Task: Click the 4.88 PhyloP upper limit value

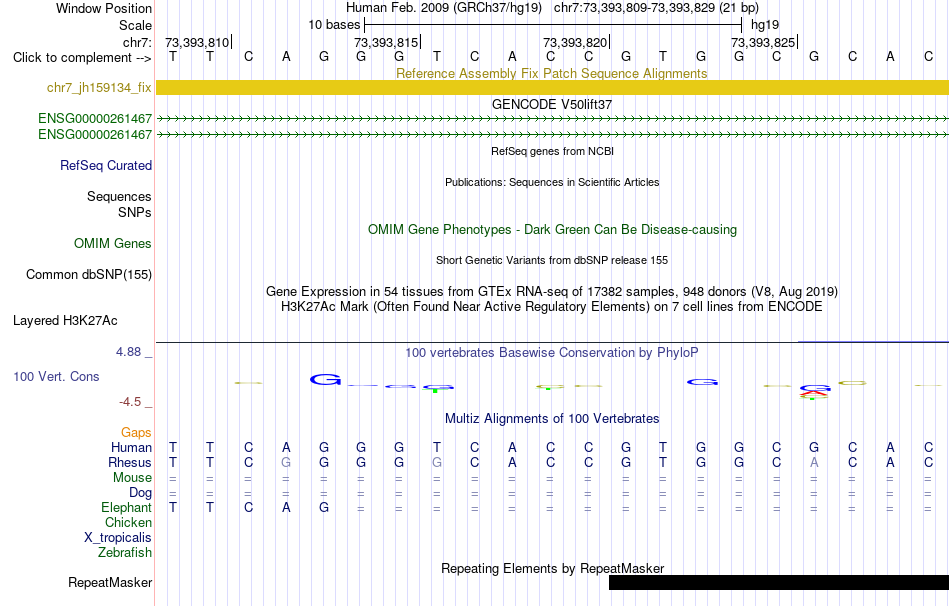Action: click(128, 352)
